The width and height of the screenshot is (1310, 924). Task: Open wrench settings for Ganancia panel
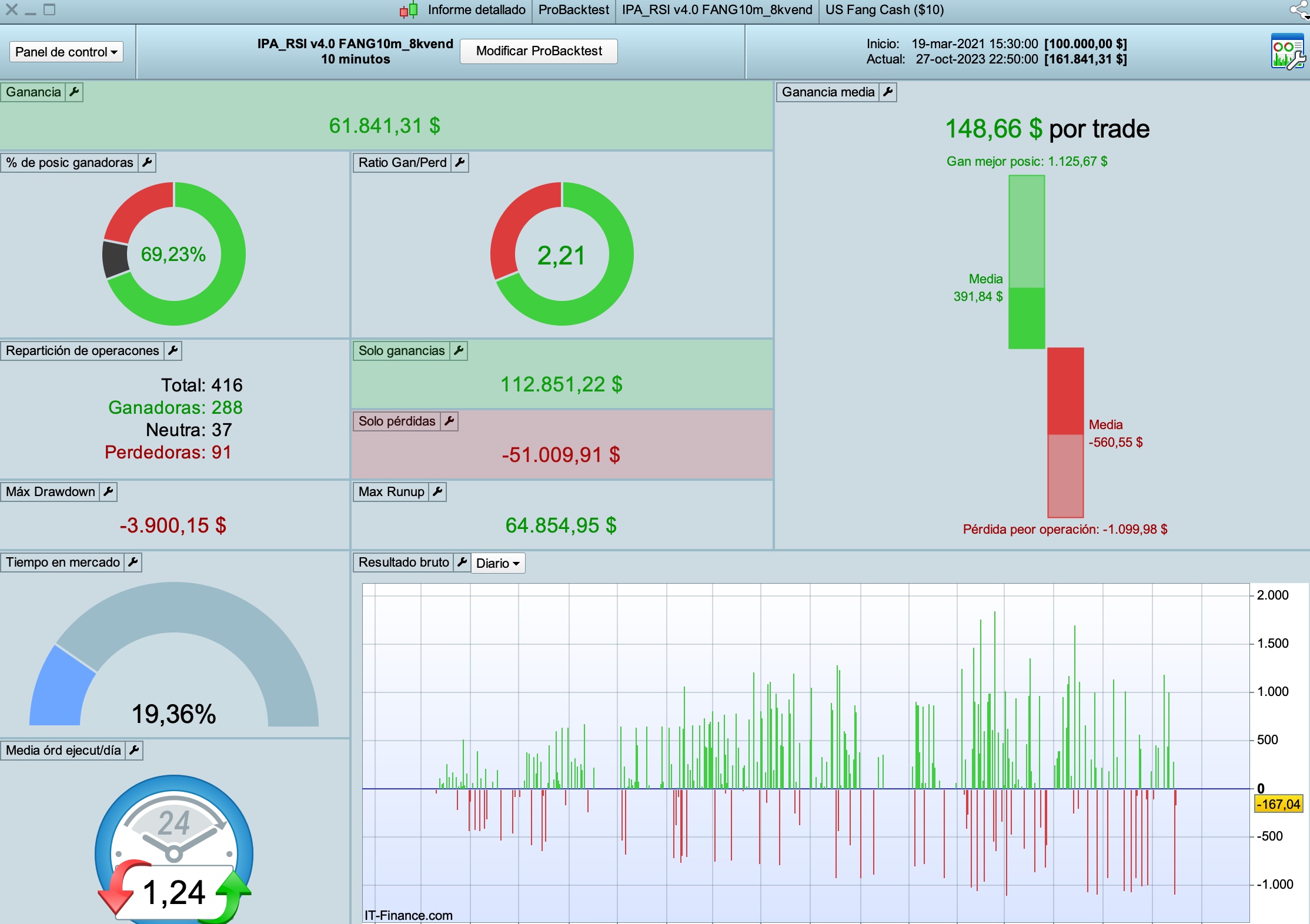[x=74, y=92]
